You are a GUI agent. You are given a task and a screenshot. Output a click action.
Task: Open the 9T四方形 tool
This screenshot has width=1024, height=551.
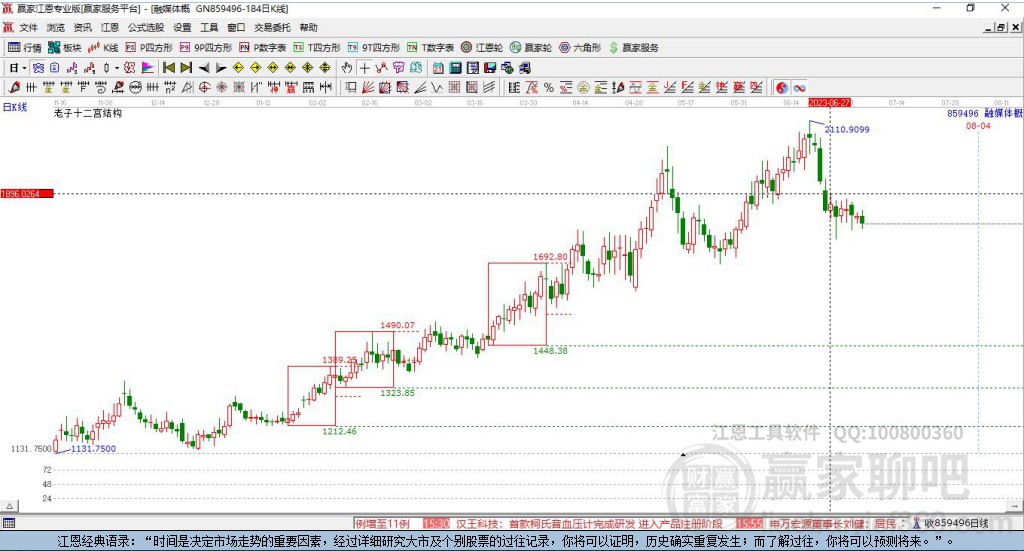(x=374, y=48)
